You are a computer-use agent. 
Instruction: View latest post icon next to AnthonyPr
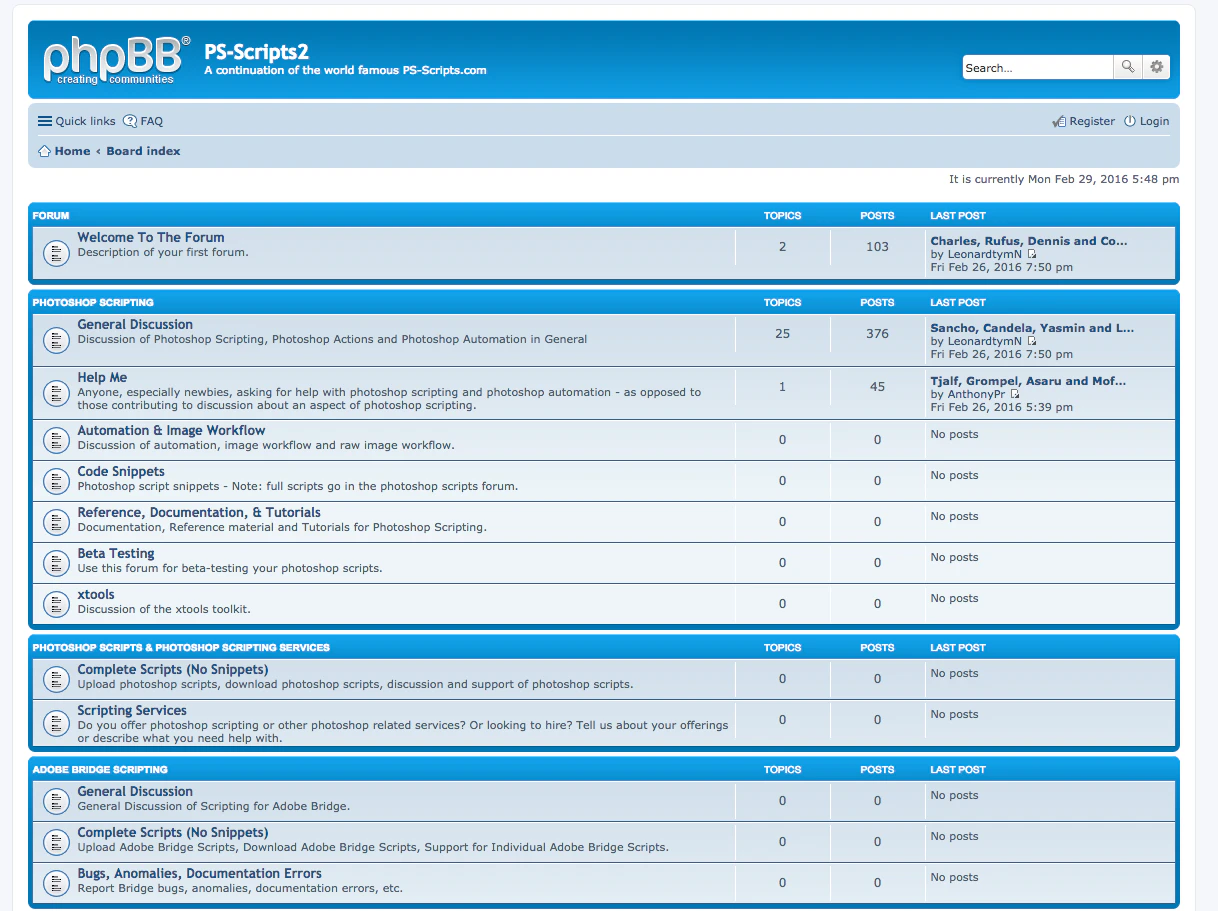[x=1015, y=394]
